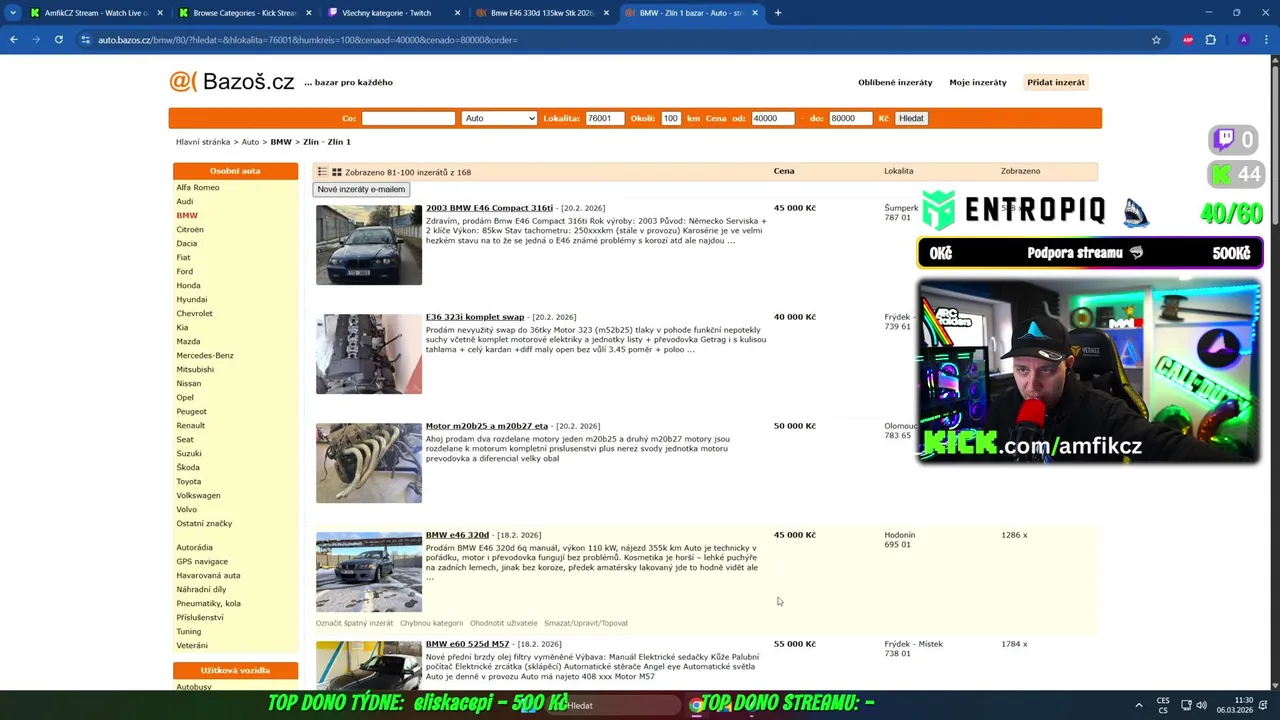Viewport: 1280px width, 720px height.
Task: Select Alfa Romeo in the brand sidebar
Action: click(x=198, y=187)
